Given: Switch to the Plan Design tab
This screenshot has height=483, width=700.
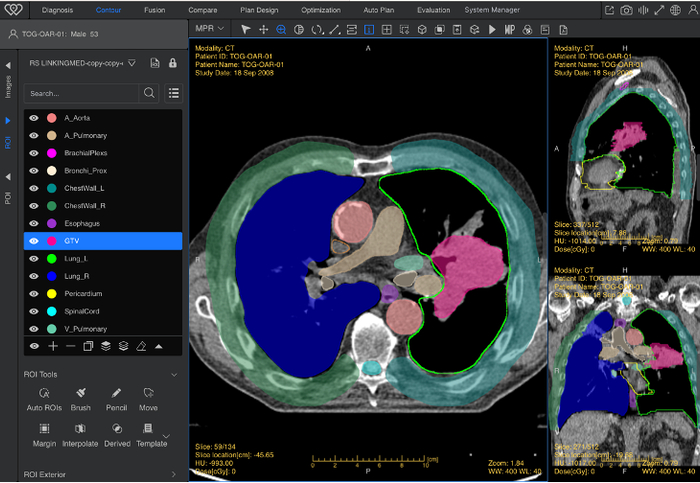Looking at the screenshot, I should [x=259, y=10].
